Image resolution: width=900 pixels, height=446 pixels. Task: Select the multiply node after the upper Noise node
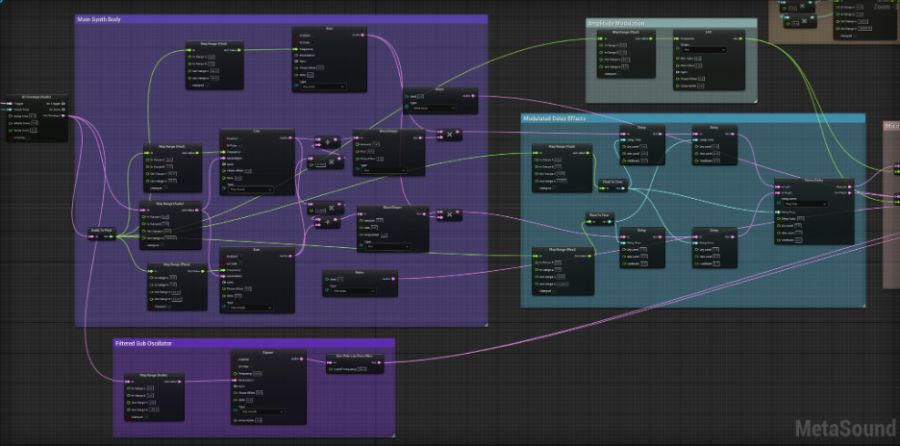(449, 134)
